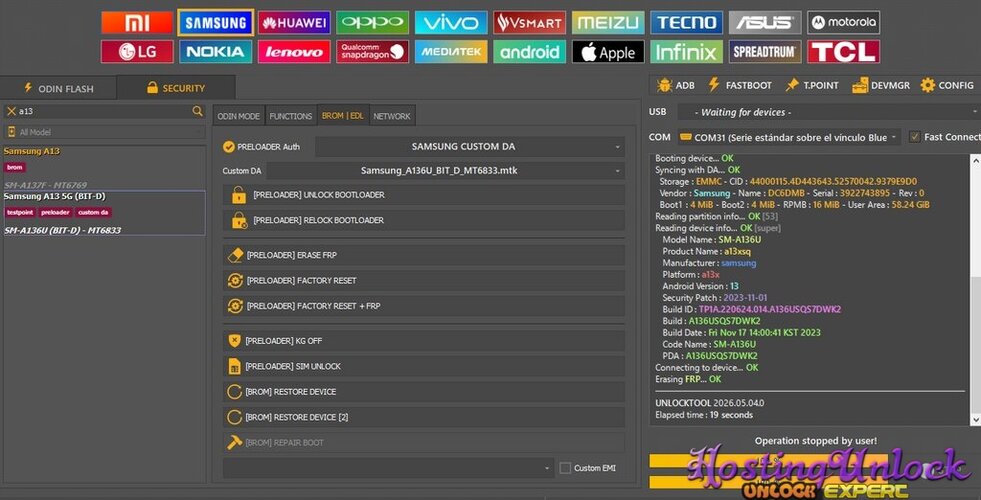Click the testpoint tag label

[20, 213]
